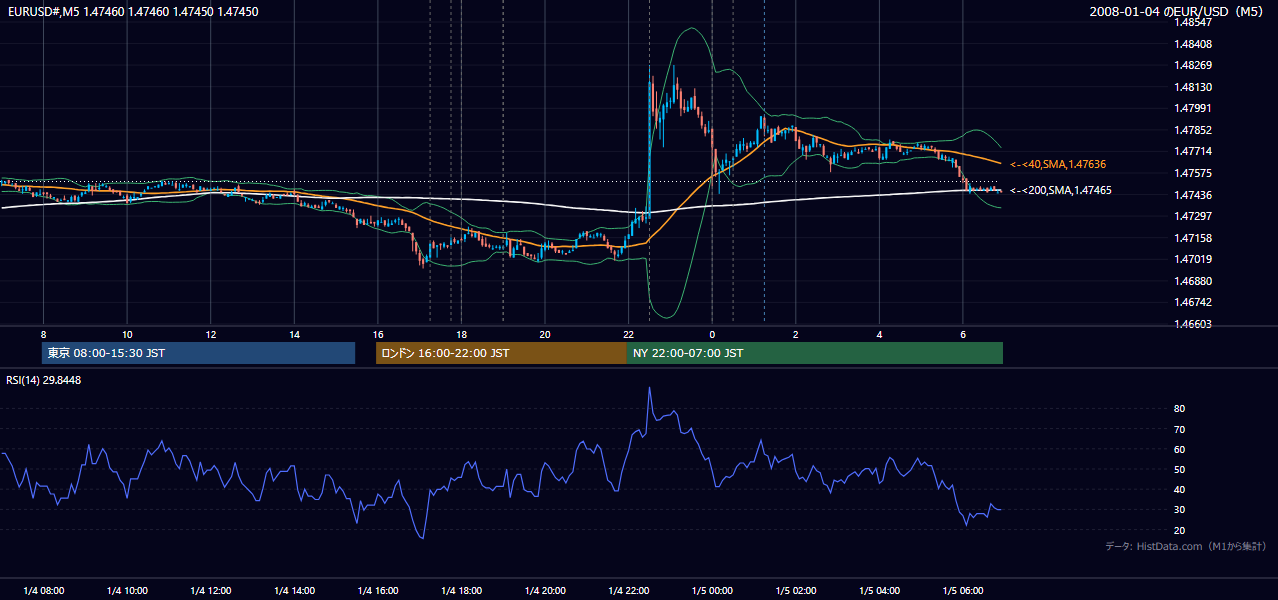Click price level 1.47852 on the axis
The height and width of the screenshot is (600, 1278).
click(x=1195, y=130)
